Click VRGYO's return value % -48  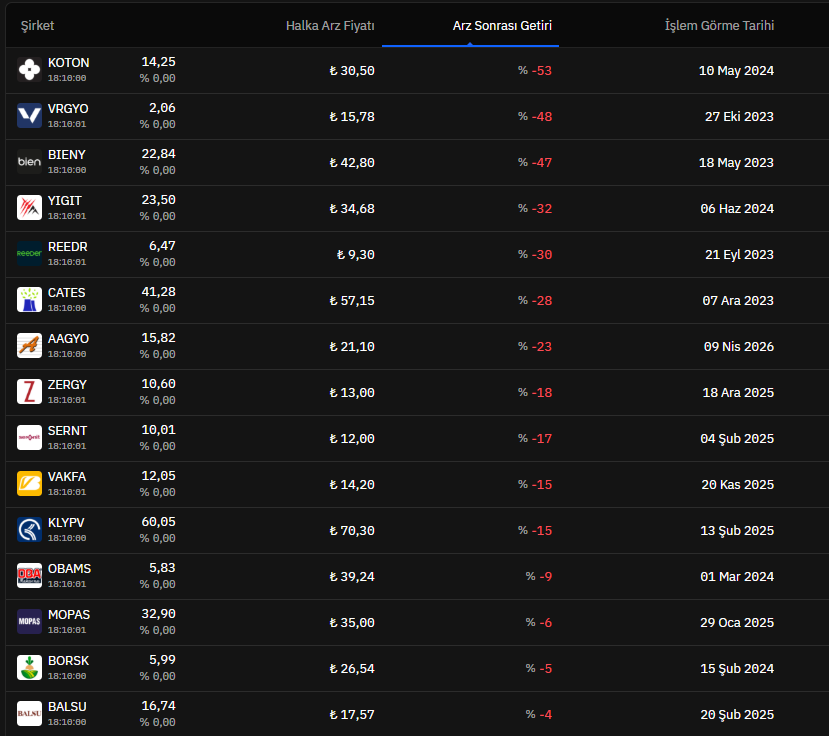(535, 116)
